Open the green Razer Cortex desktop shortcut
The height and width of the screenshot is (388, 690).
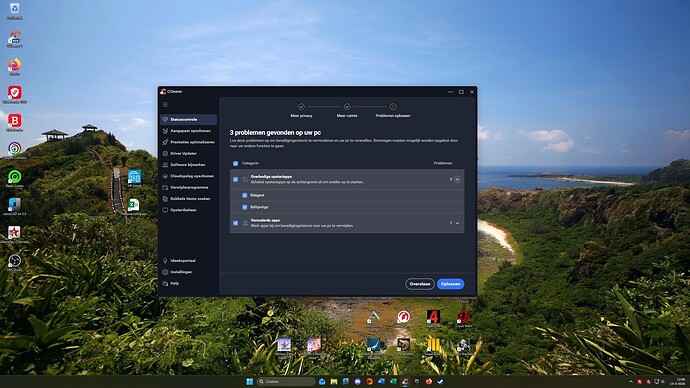pos(15,178)
